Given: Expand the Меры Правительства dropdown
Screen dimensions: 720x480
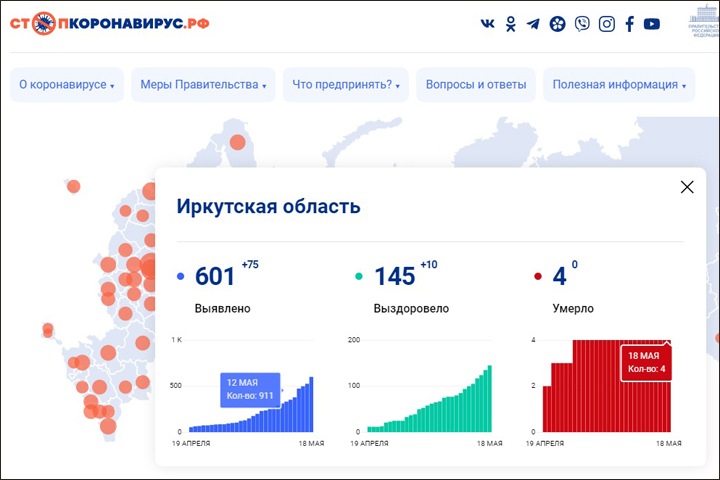Looking at the screenshot, I should click(203, 85).
